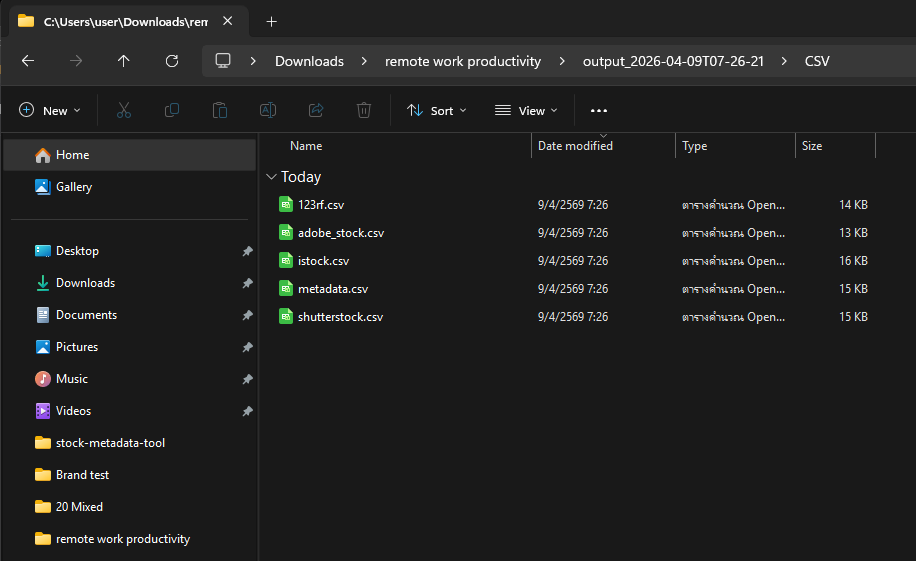Click the Rename icon in toolbar

click(268, 110)
